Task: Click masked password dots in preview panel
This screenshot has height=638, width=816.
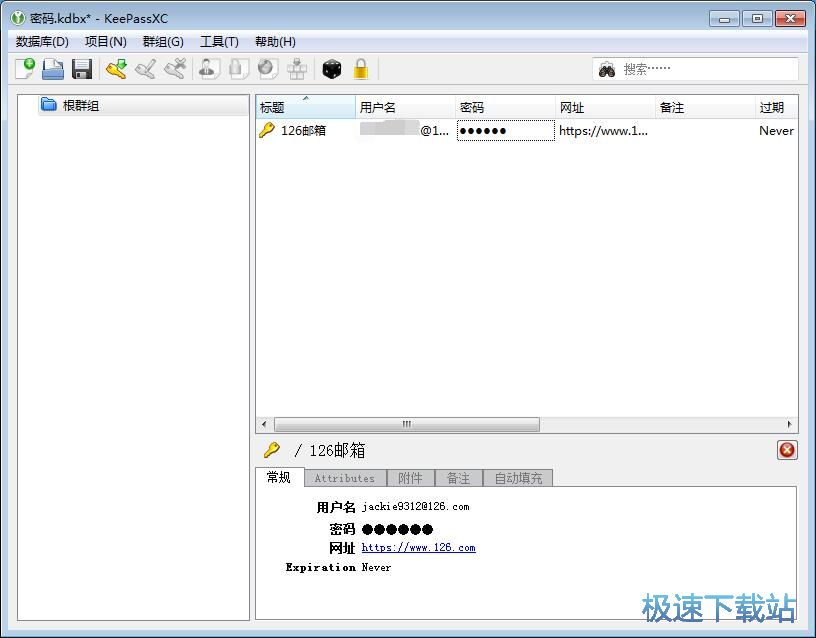Action: [397, 529]
